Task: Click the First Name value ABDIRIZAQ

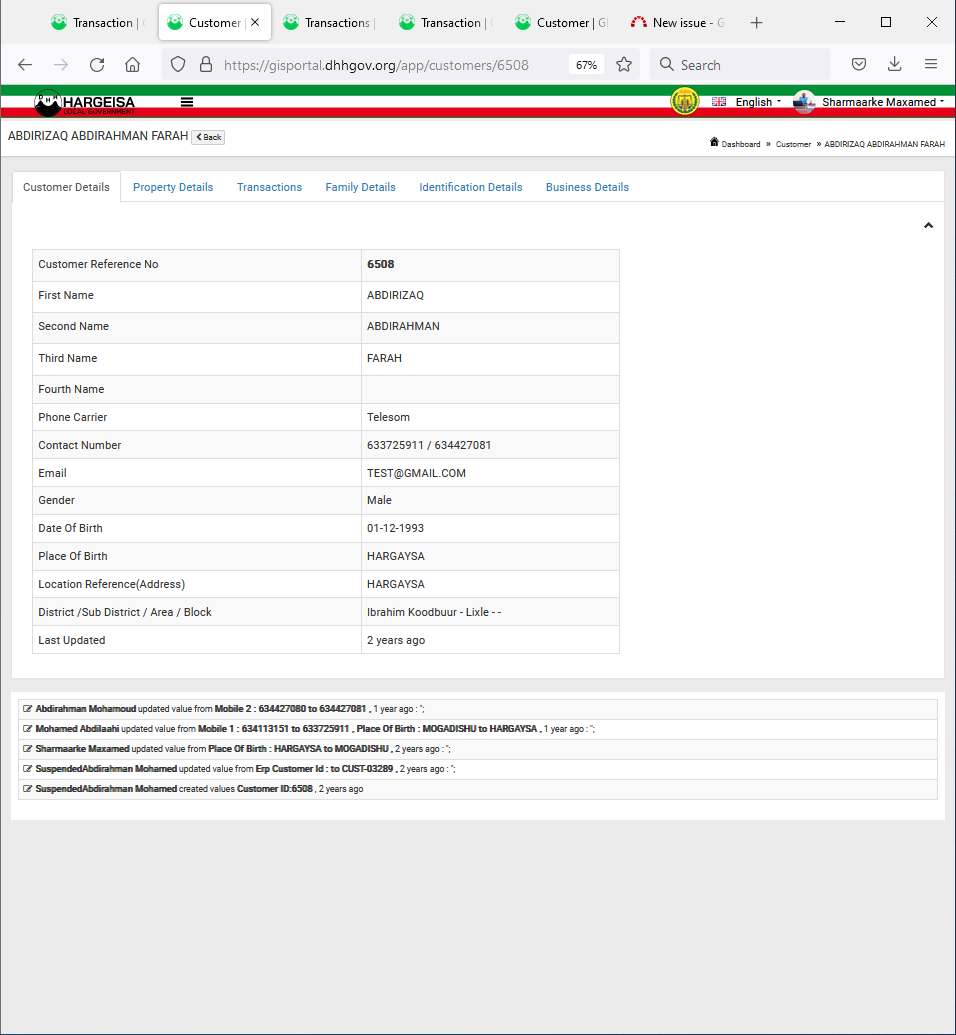Action: pyautogui.click(x=395, y=295)
